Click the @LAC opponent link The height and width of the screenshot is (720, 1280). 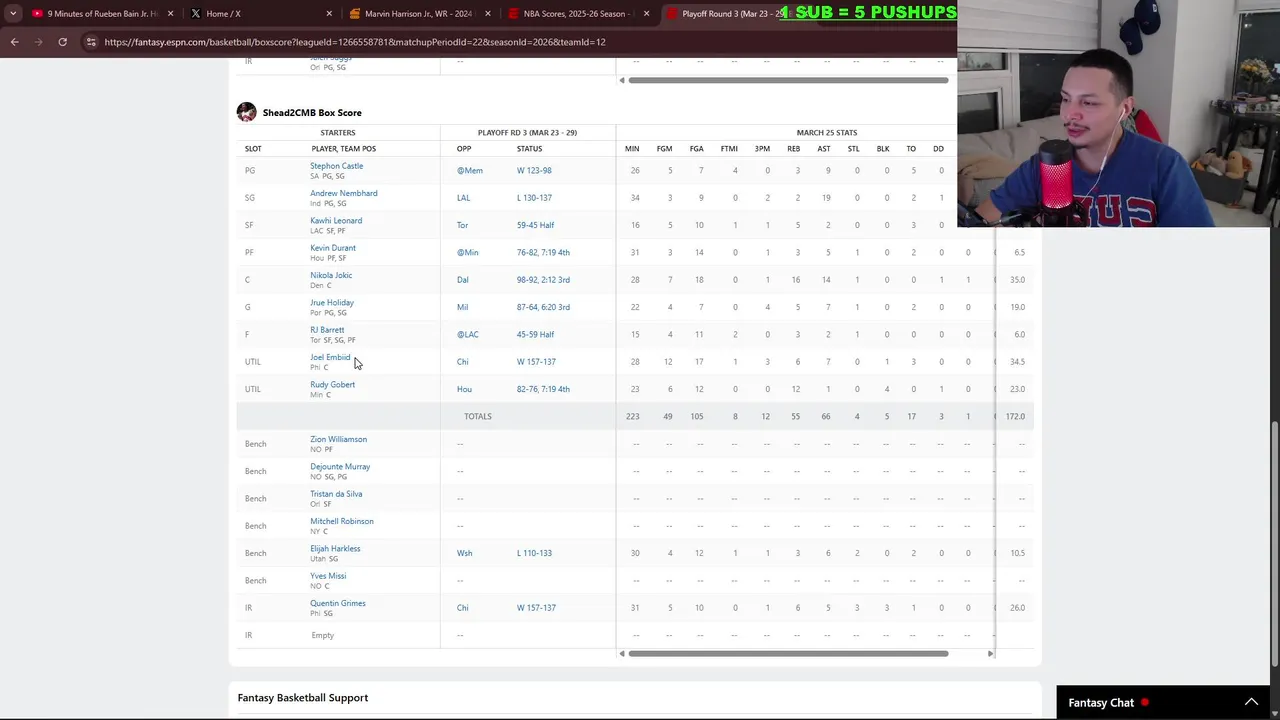(x=468, y=334)
